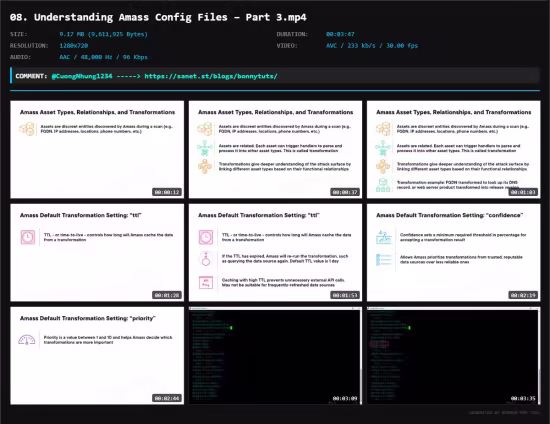Click the 'AUDIO:' label
This screenshot has width=550, height=424.
pyautogui.click(x=20, y=57)
